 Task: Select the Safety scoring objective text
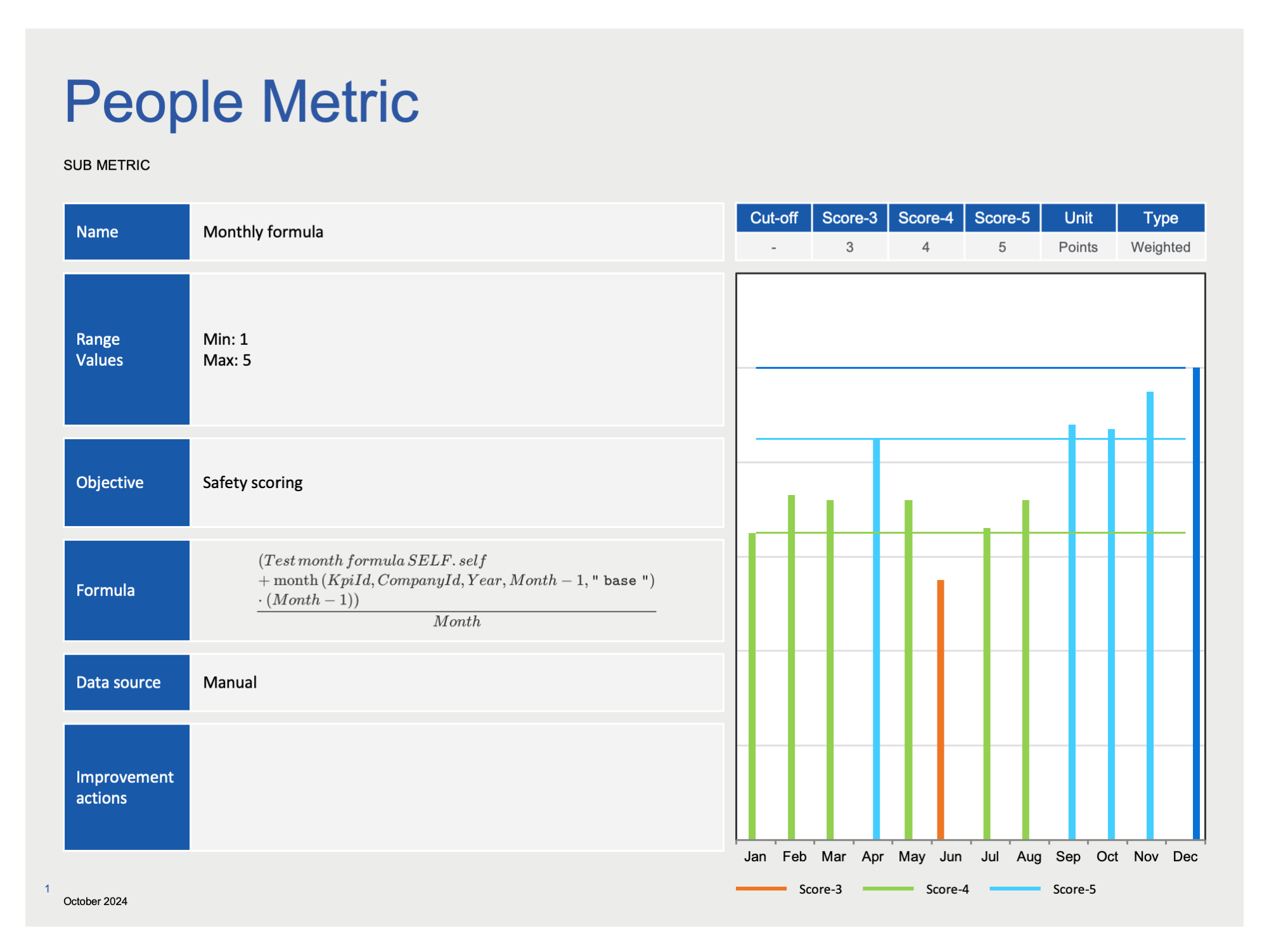(252, 482)
